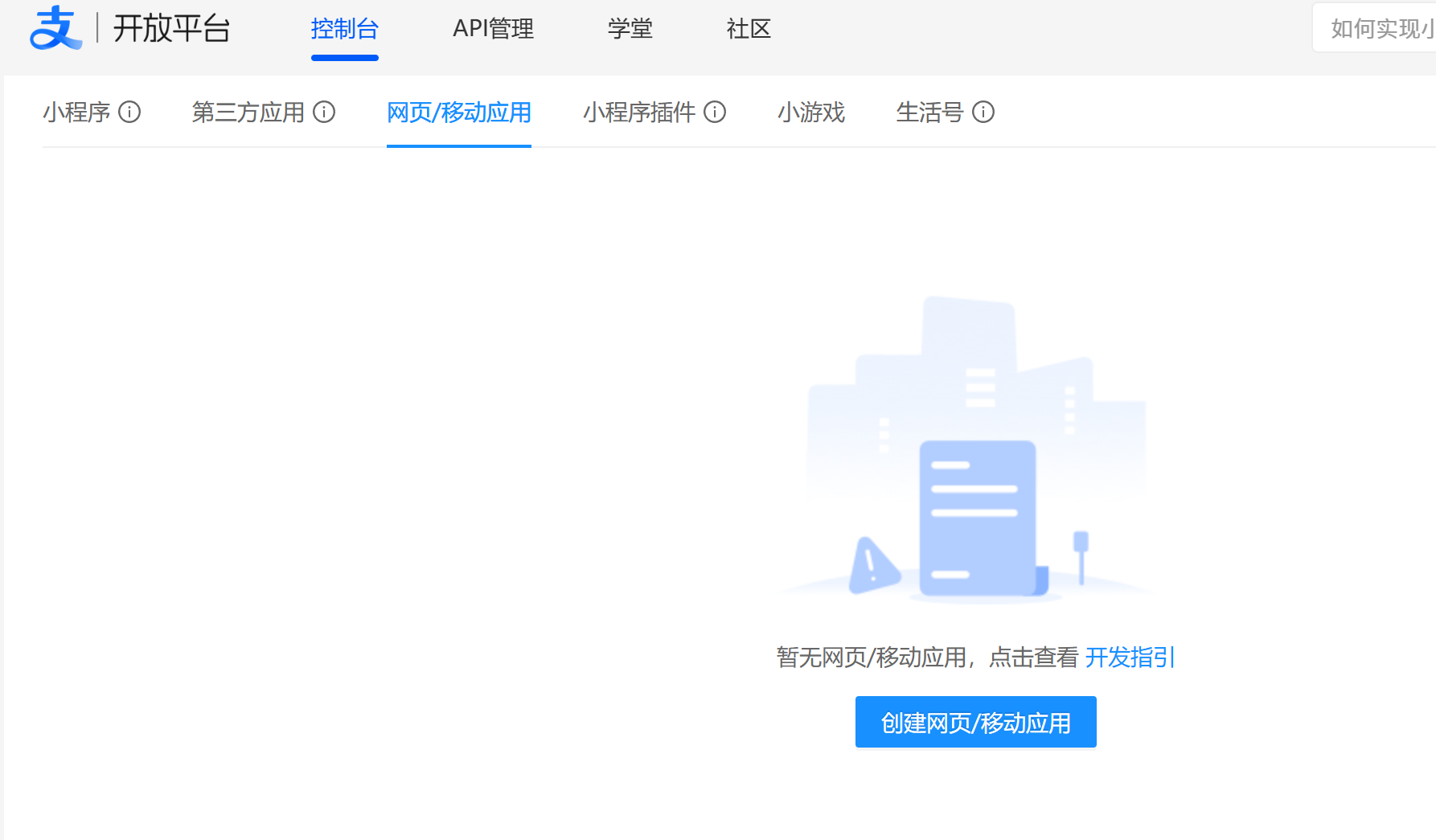Switch to the 小程序插件 tab
The image size is (1436, 840).
point(639,112)
